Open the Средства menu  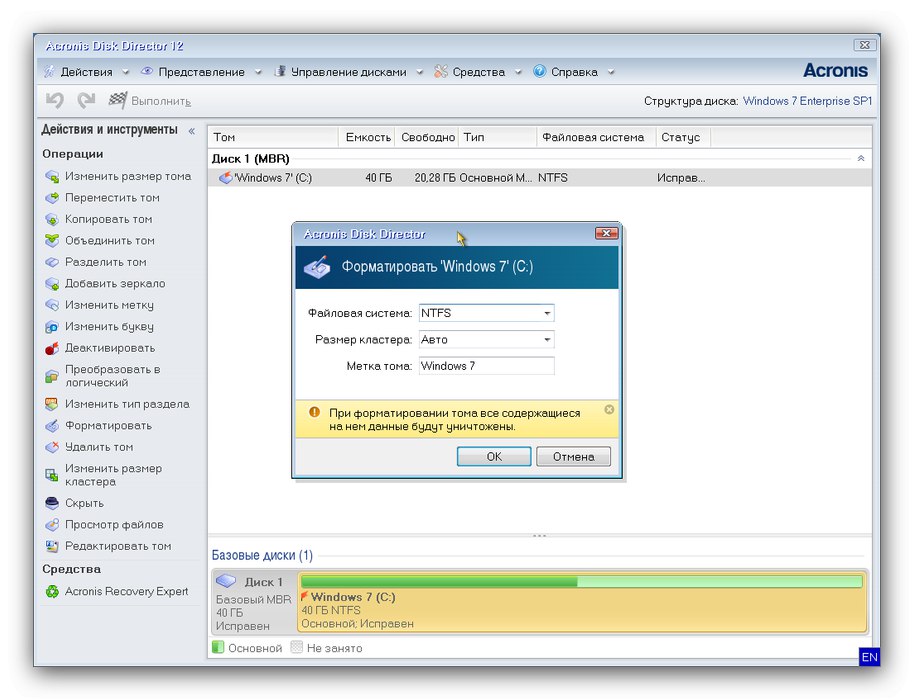pyautogui.click(x=479, y=71)
